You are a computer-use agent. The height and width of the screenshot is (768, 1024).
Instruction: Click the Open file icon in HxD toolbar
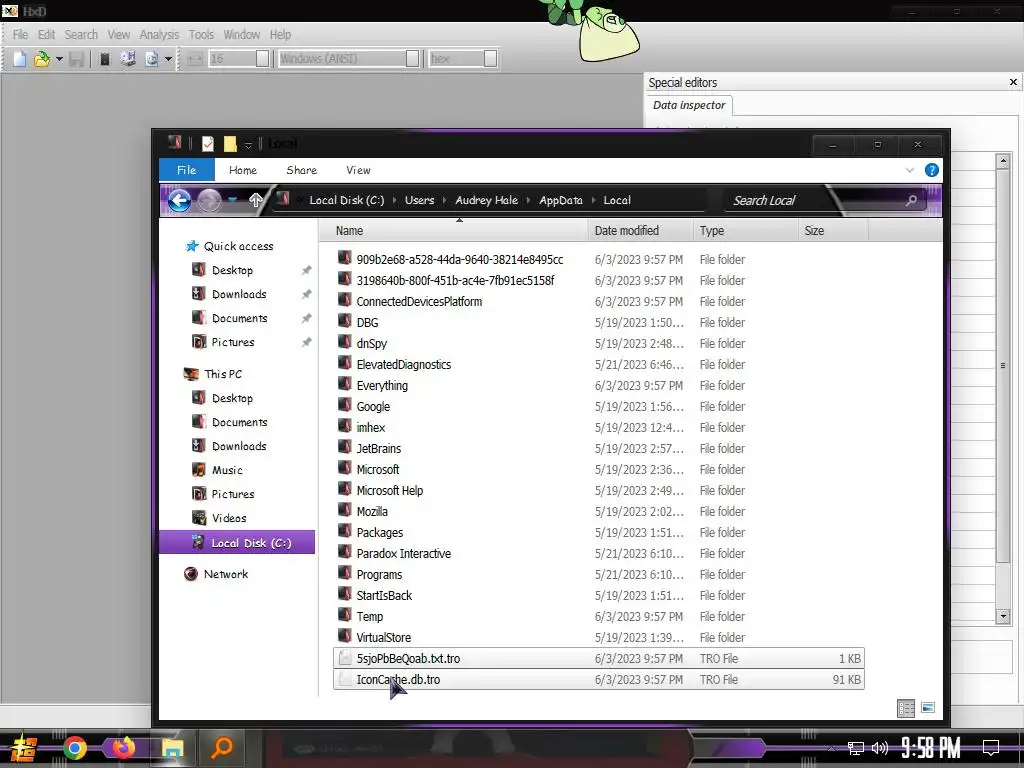coord(42,59)
